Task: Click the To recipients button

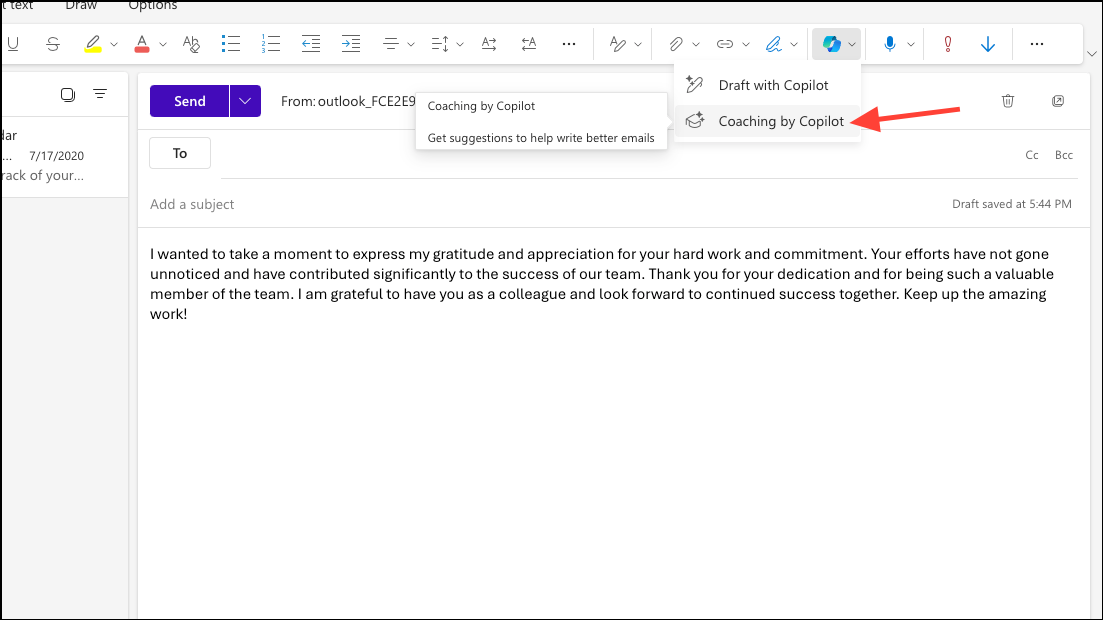Action: (180, 153)
